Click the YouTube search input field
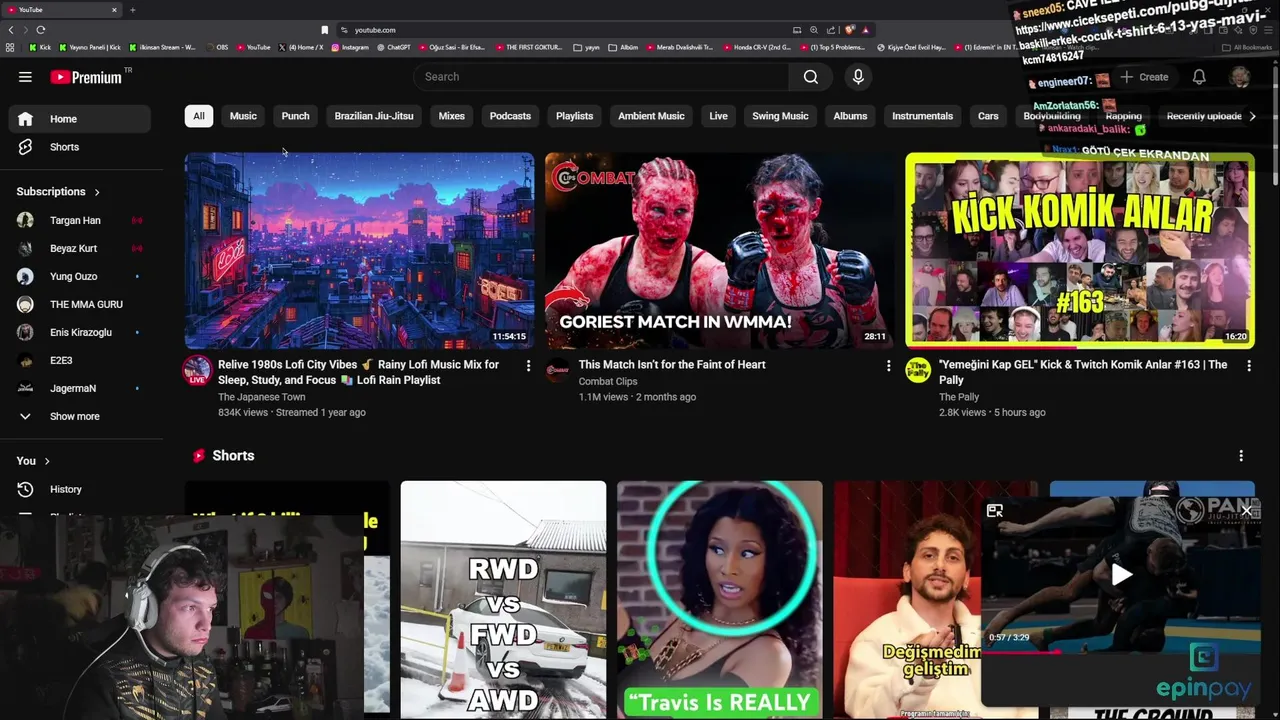1280x720 pixels. (x=602, y=77)
